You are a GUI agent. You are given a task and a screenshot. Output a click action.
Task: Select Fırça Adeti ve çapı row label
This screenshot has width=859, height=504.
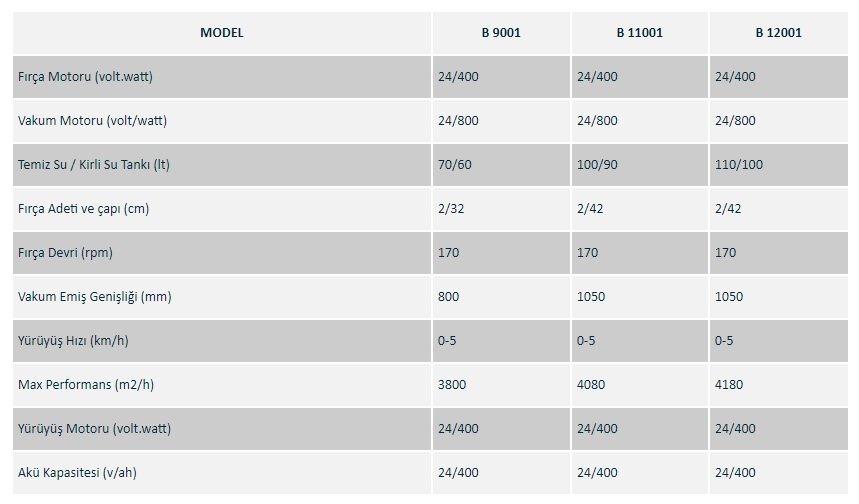(x=83, y=209)
